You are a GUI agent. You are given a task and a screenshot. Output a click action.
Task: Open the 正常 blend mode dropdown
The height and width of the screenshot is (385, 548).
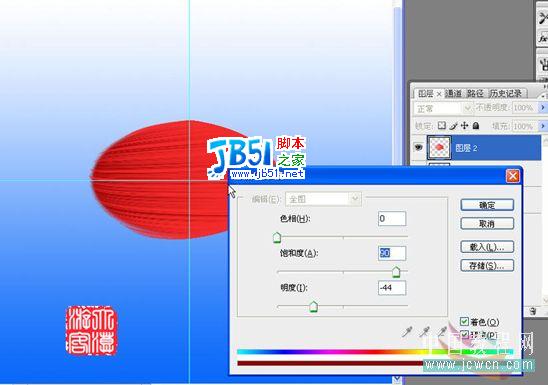point(442,109)
